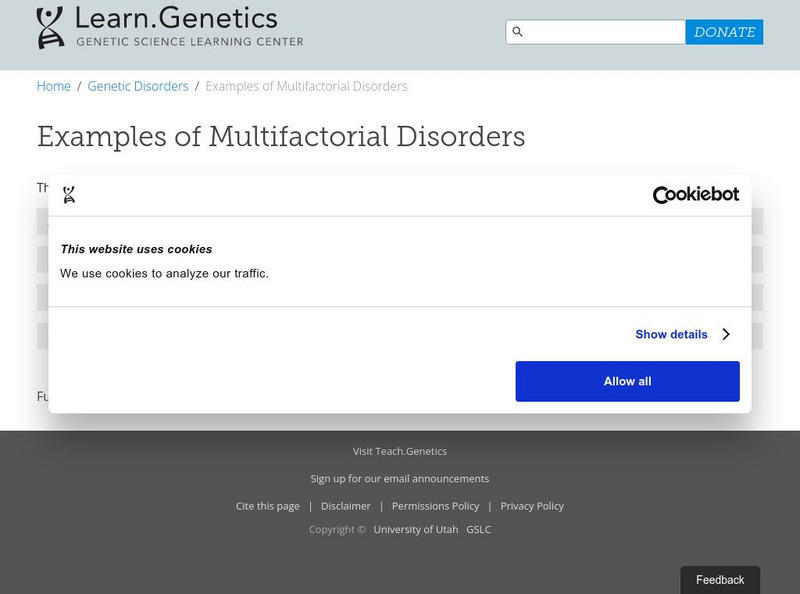The width and height of the screenshot is (800, 594).
Task: Open Show details in cookie dialog
Action: point(671,334)
